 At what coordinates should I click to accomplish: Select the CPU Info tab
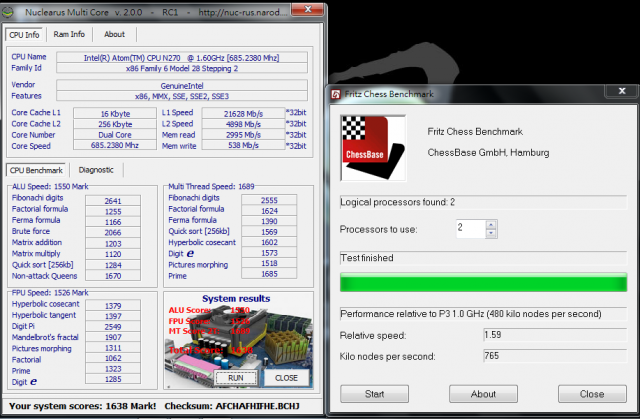[24, 35]
